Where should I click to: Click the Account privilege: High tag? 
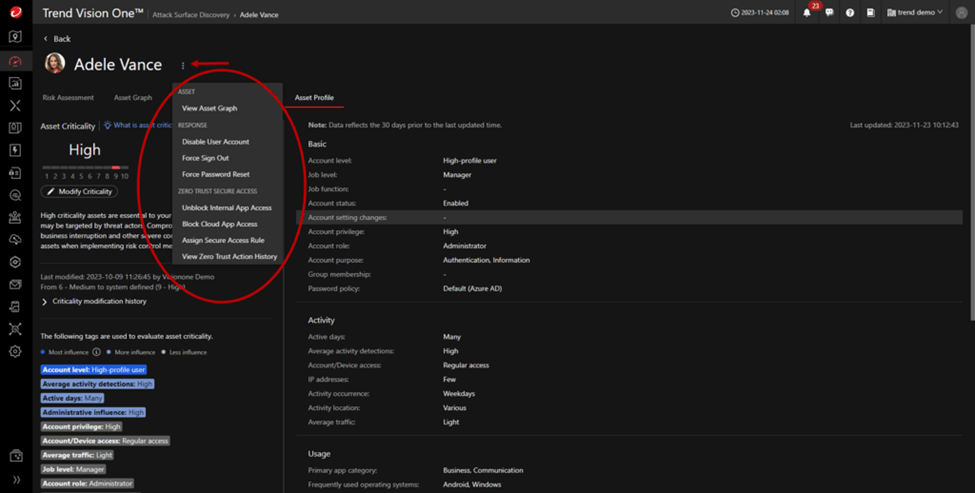point(81,426)
